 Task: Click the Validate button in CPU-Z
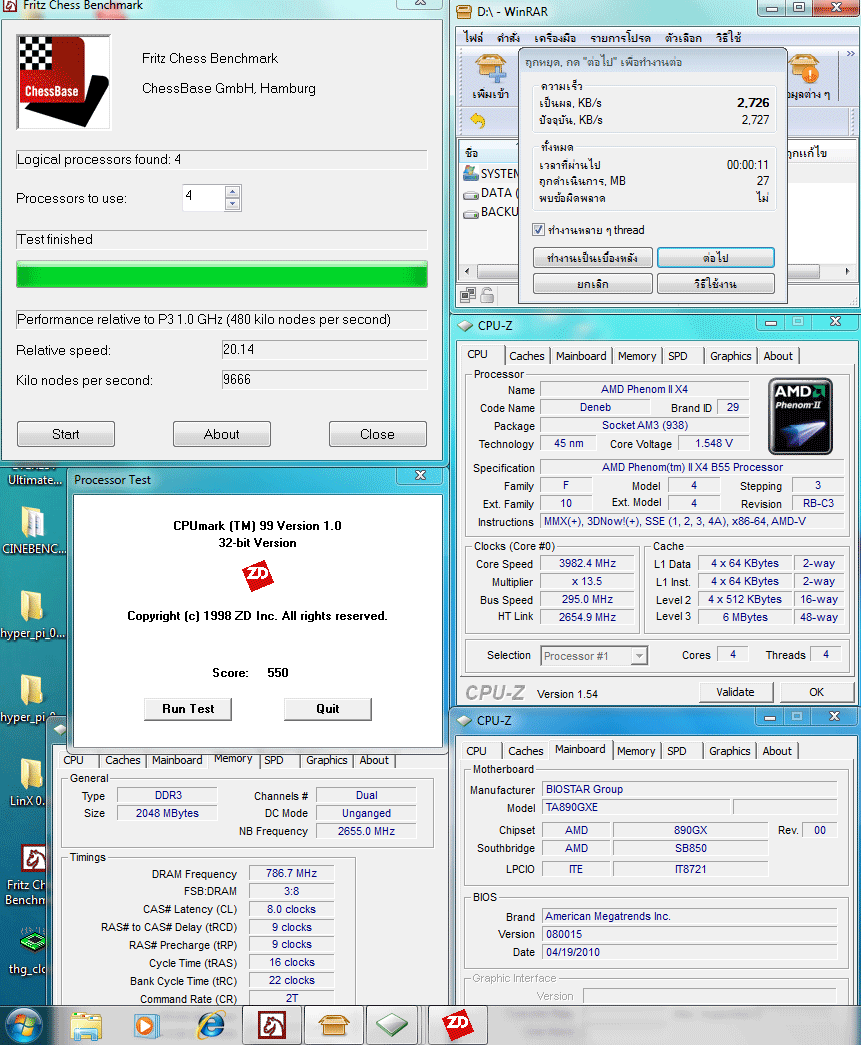coord(736,692)
